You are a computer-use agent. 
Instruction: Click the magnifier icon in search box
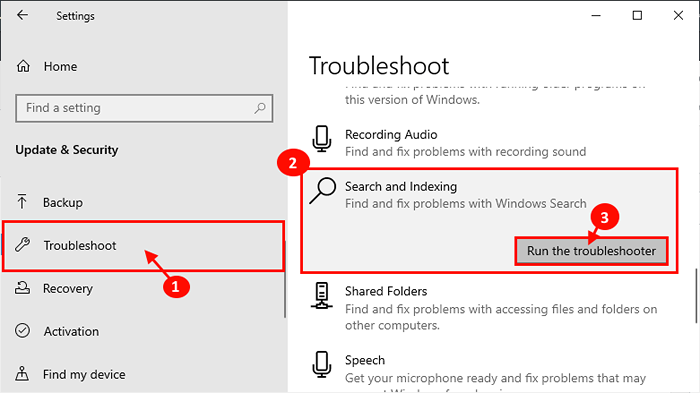coord(260,108)
